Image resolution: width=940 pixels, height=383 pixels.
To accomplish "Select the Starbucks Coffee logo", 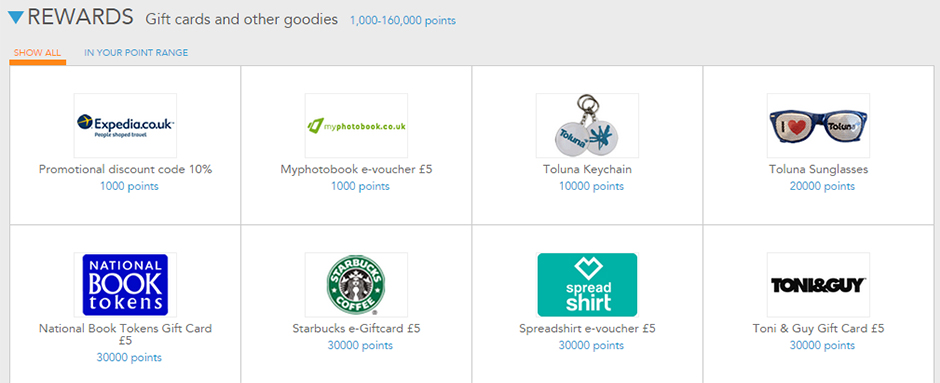I will tap(356, 285).
